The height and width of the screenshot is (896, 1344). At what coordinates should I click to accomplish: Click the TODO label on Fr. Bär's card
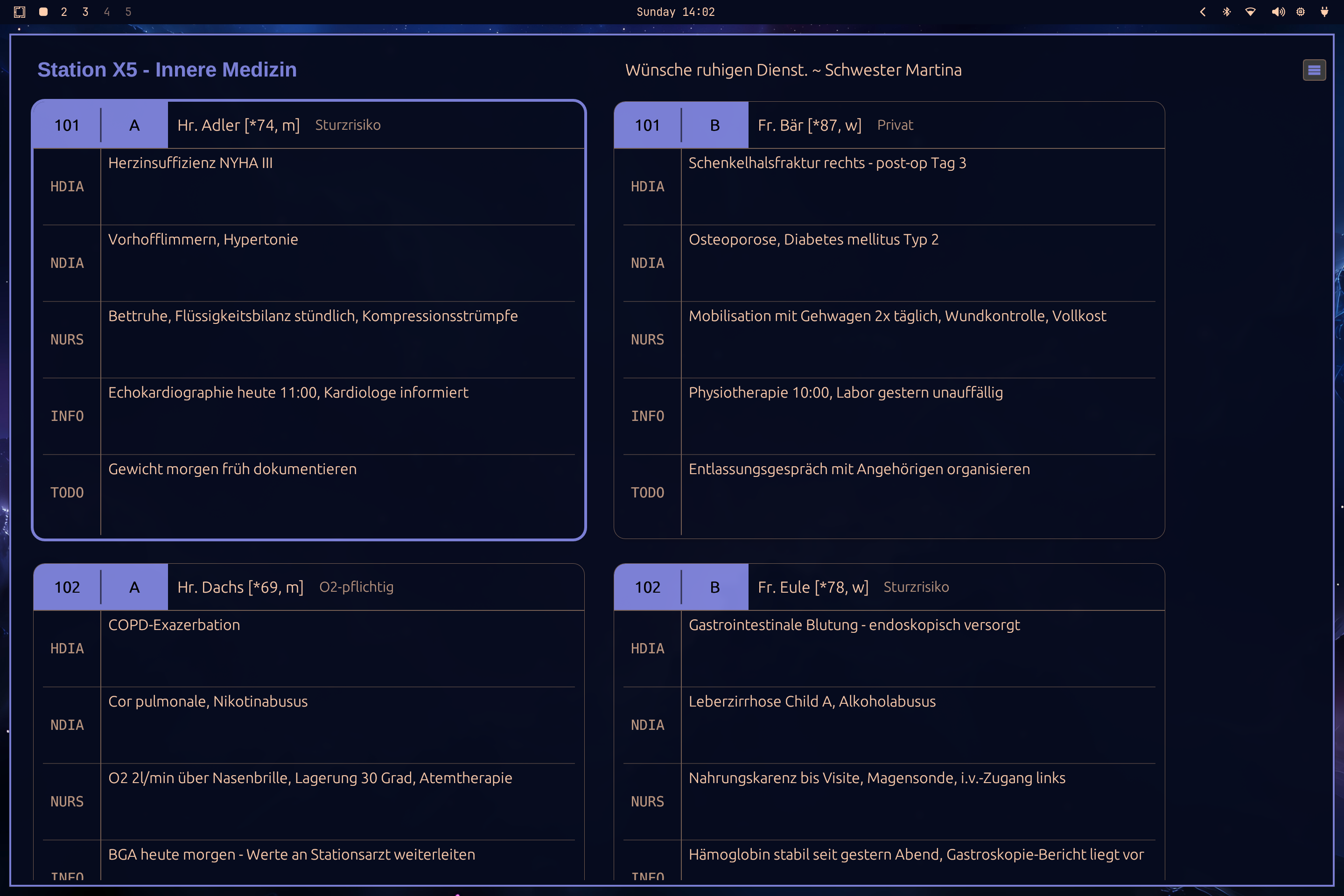pos(647,493)
